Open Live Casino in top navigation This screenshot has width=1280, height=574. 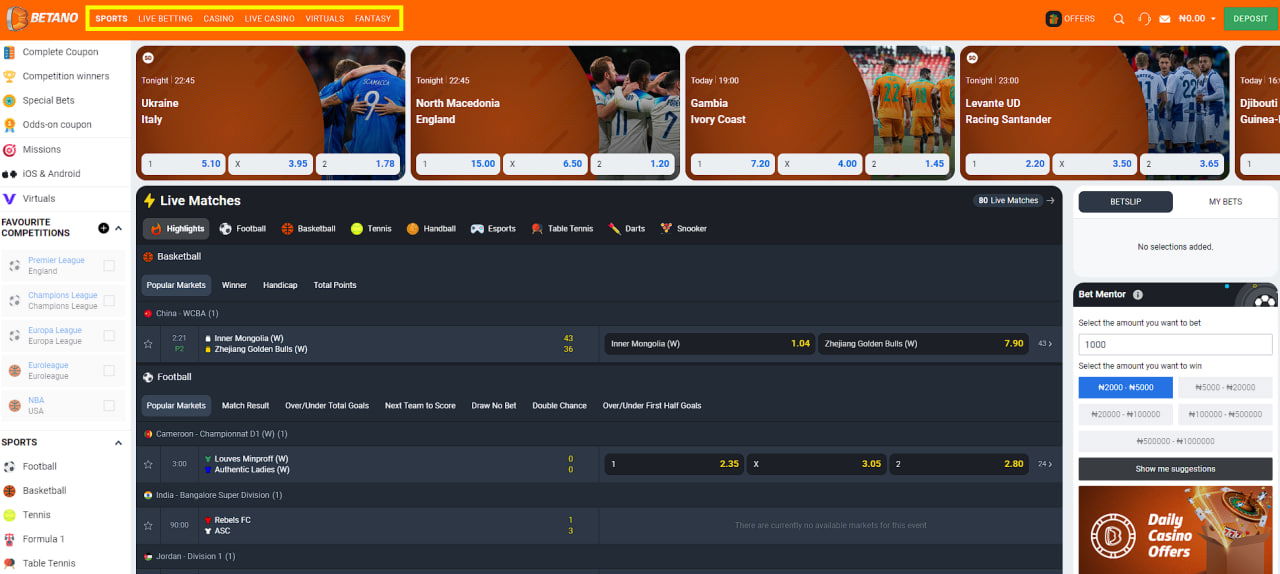coord(269,19)
